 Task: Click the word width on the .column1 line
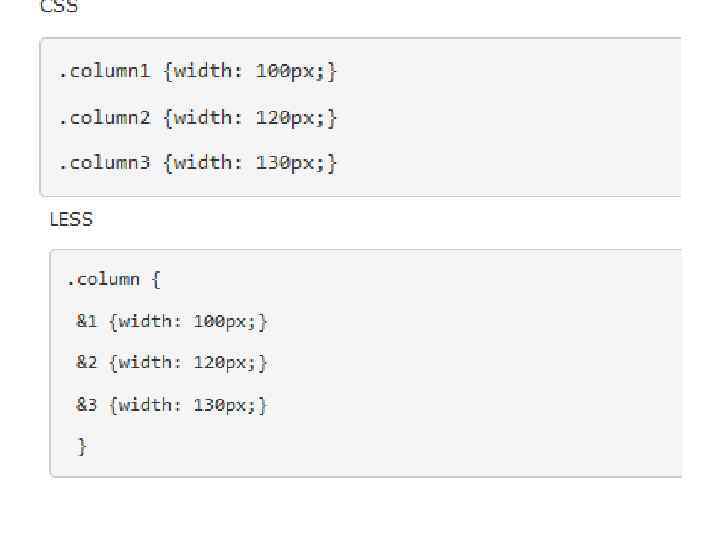click(x=203, y=71)
